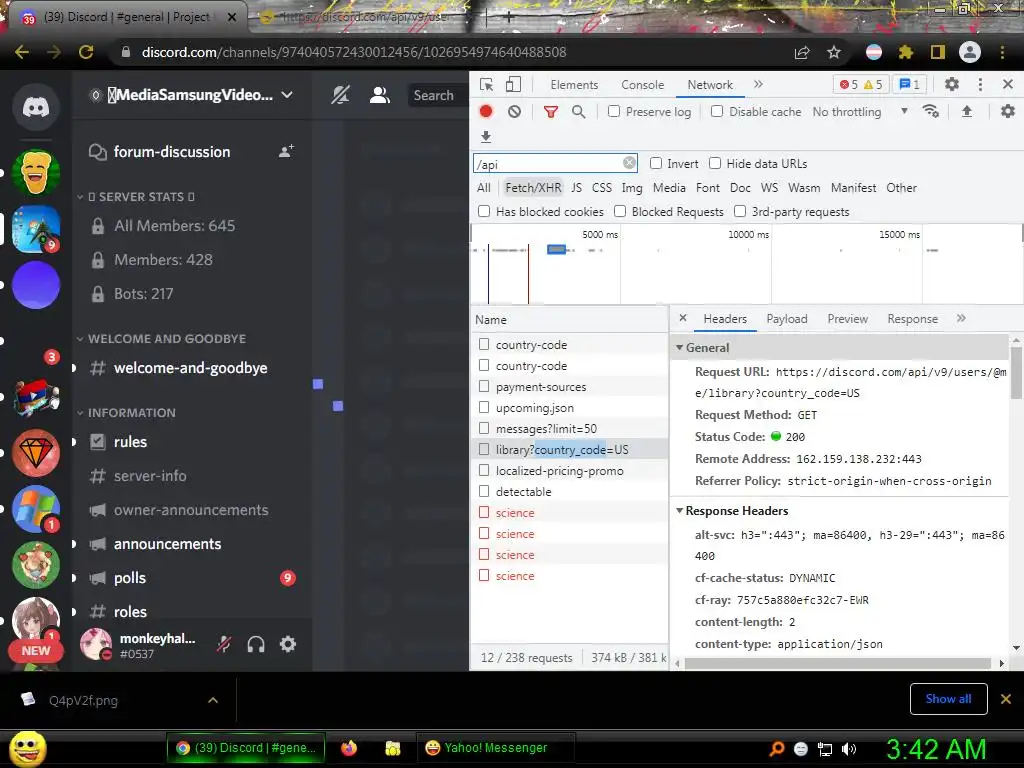Viewport: 1024px width, 768px height.
Task: Filter requests by WS type
Action: coord(769,187)
